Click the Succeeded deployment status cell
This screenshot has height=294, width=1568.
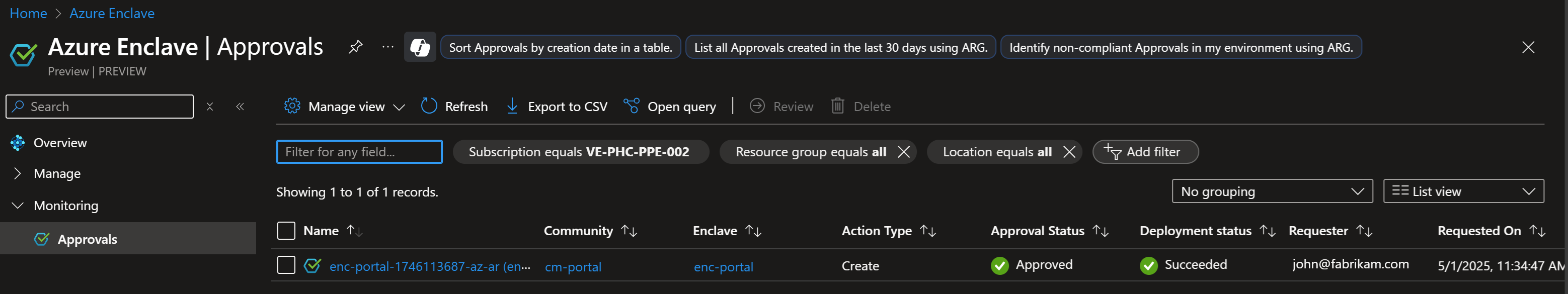[1184, 265]
